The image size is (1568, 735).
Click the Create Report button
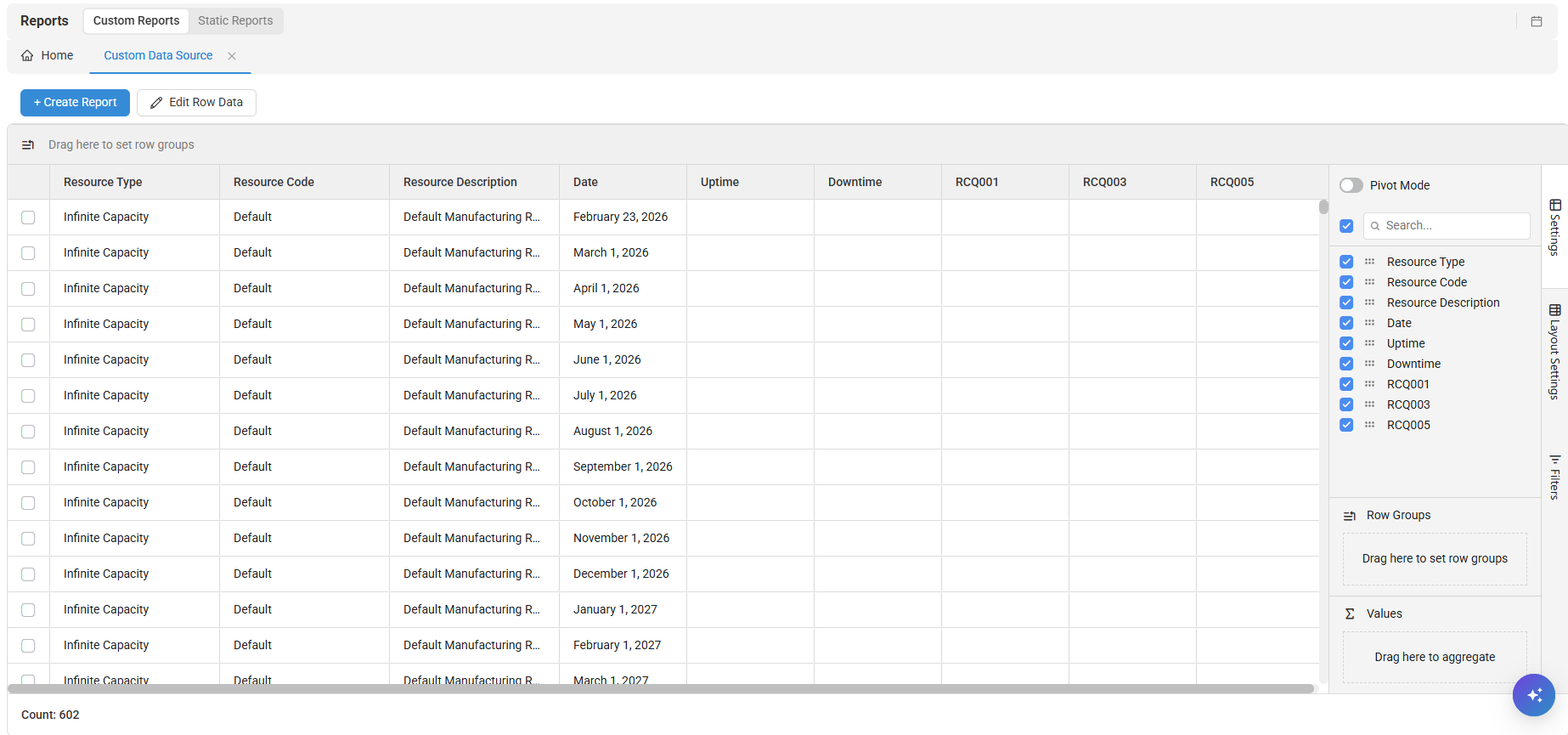(75, 103)
